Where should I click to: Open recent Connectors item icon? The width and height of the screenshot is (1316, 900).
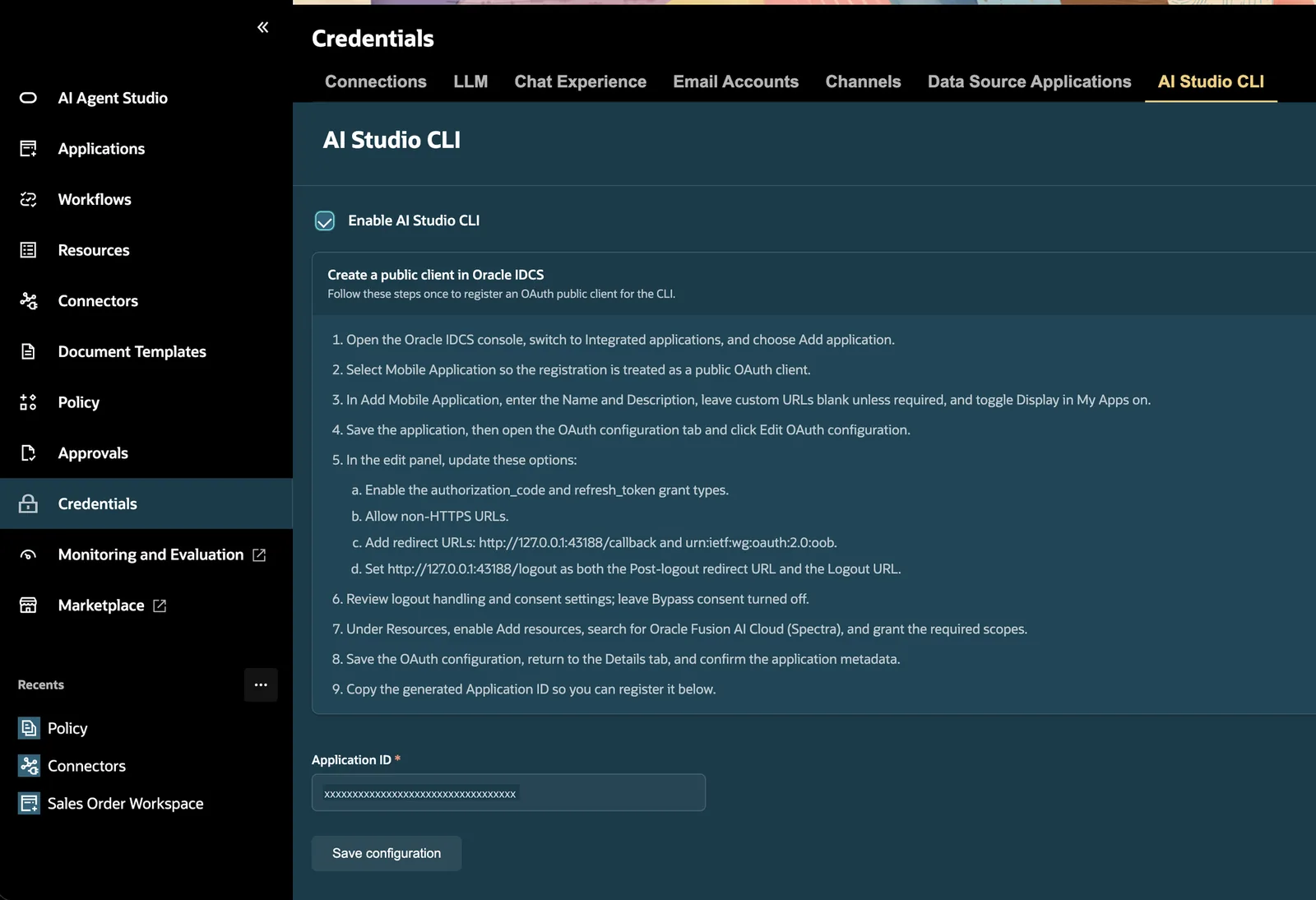click(x=29, y=766)
